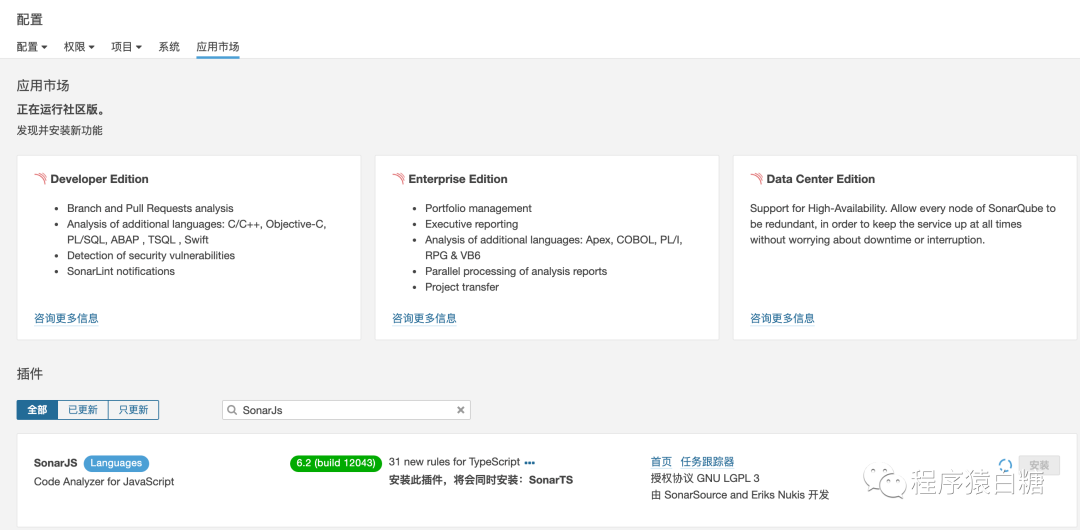Click the '授权协议 GNU LGPL 3' text
Image resolution: width=1080 pixels, height=530 pixels.
click(705, 478)
